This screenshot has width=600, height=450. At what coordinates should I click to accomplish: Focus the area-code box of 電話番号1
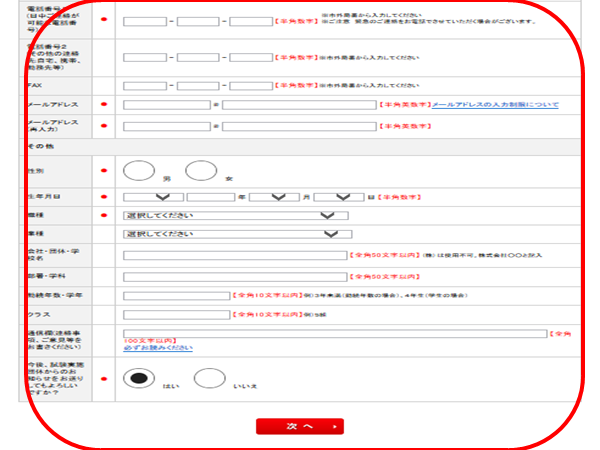coord(145,21)
